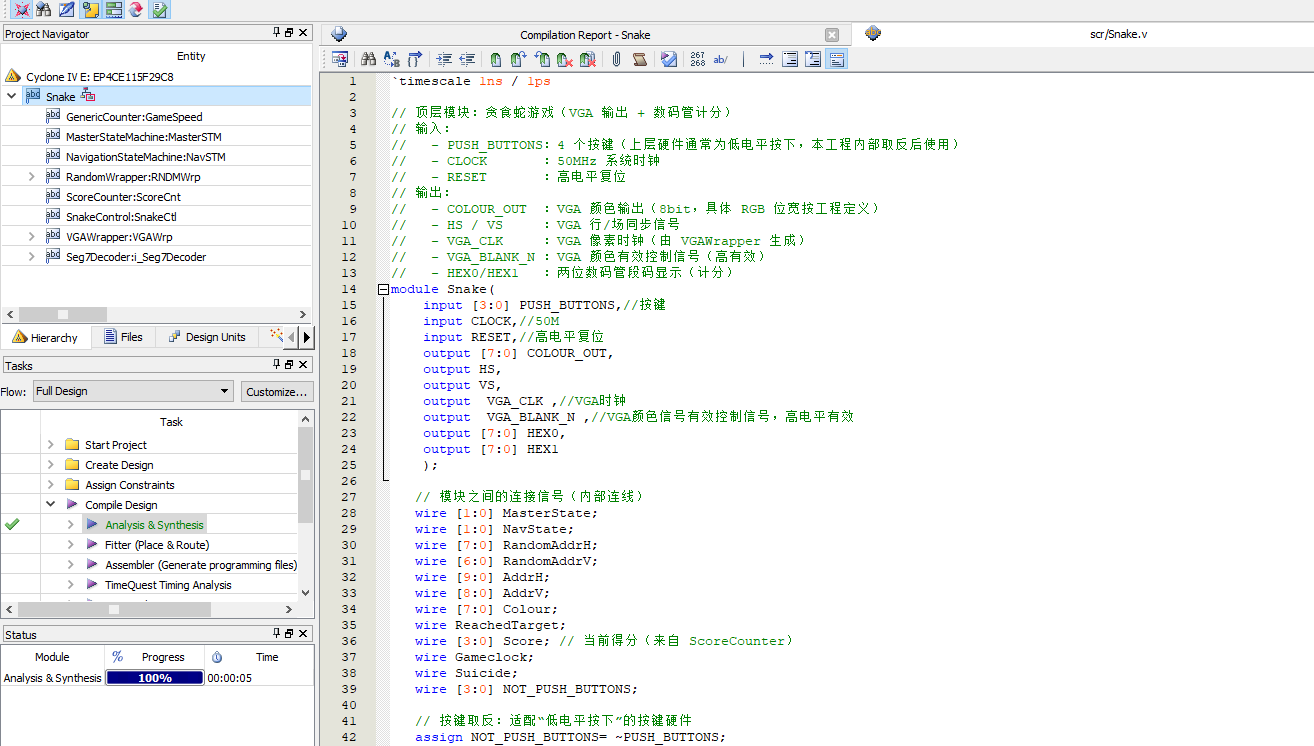Click the matching-brace jump icon
1314x746 pixels.
pos(415,59)
